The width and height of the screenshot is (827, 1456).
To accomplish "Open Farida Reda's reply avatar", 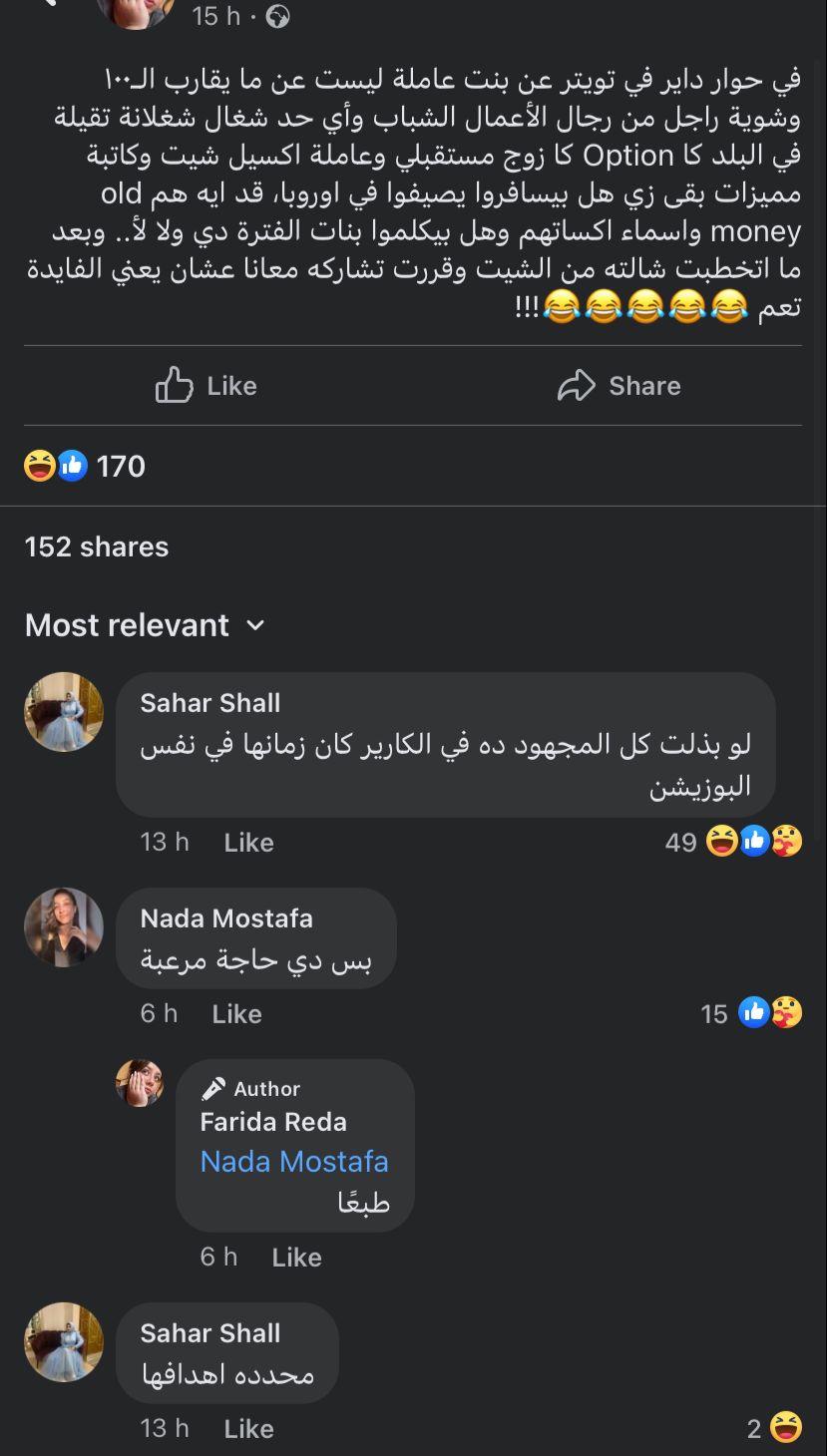I will click(140, 1083).
